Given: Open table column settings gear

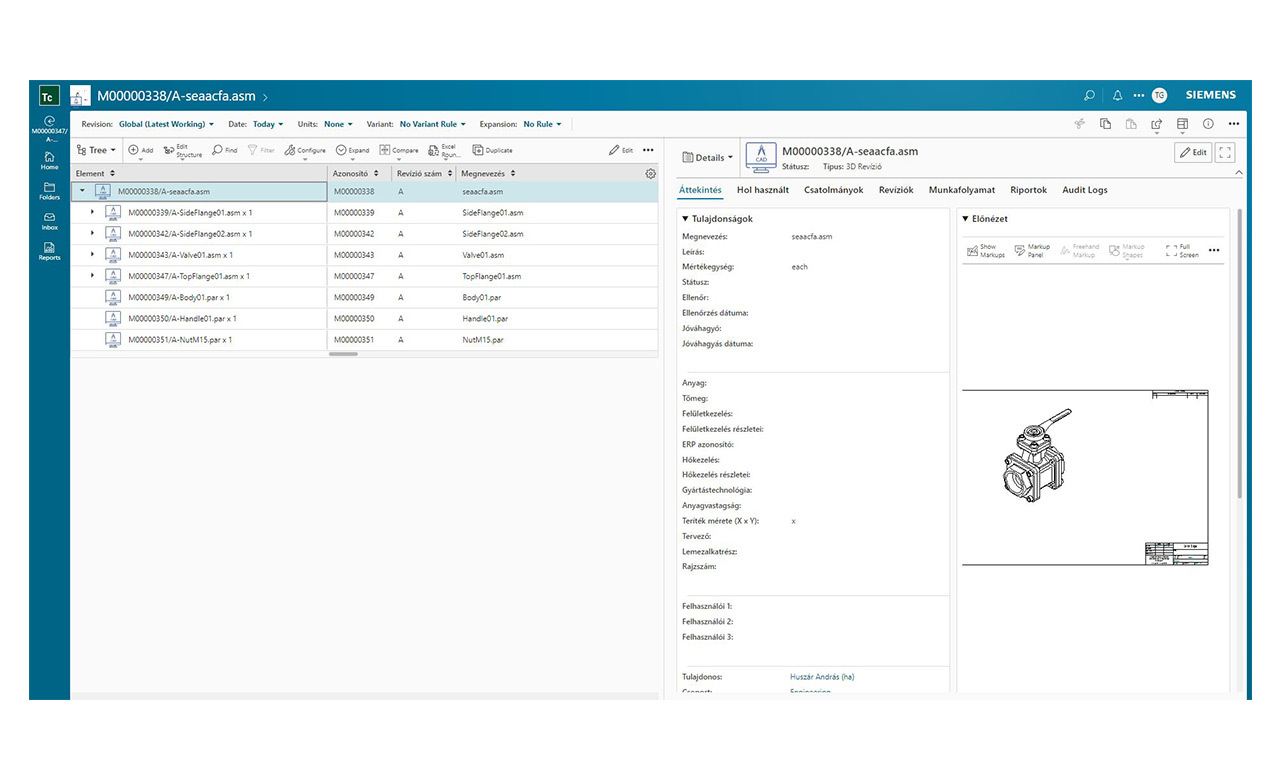Looking at the screenshot, I should click(650, 173).
